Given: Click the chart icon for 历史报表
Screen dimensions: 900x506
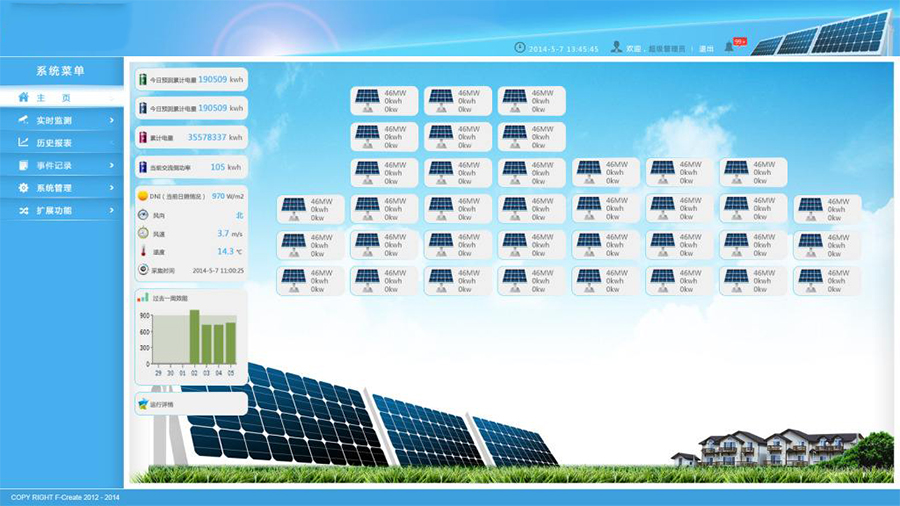Looking at the screenshot, I should coord(24,143).
